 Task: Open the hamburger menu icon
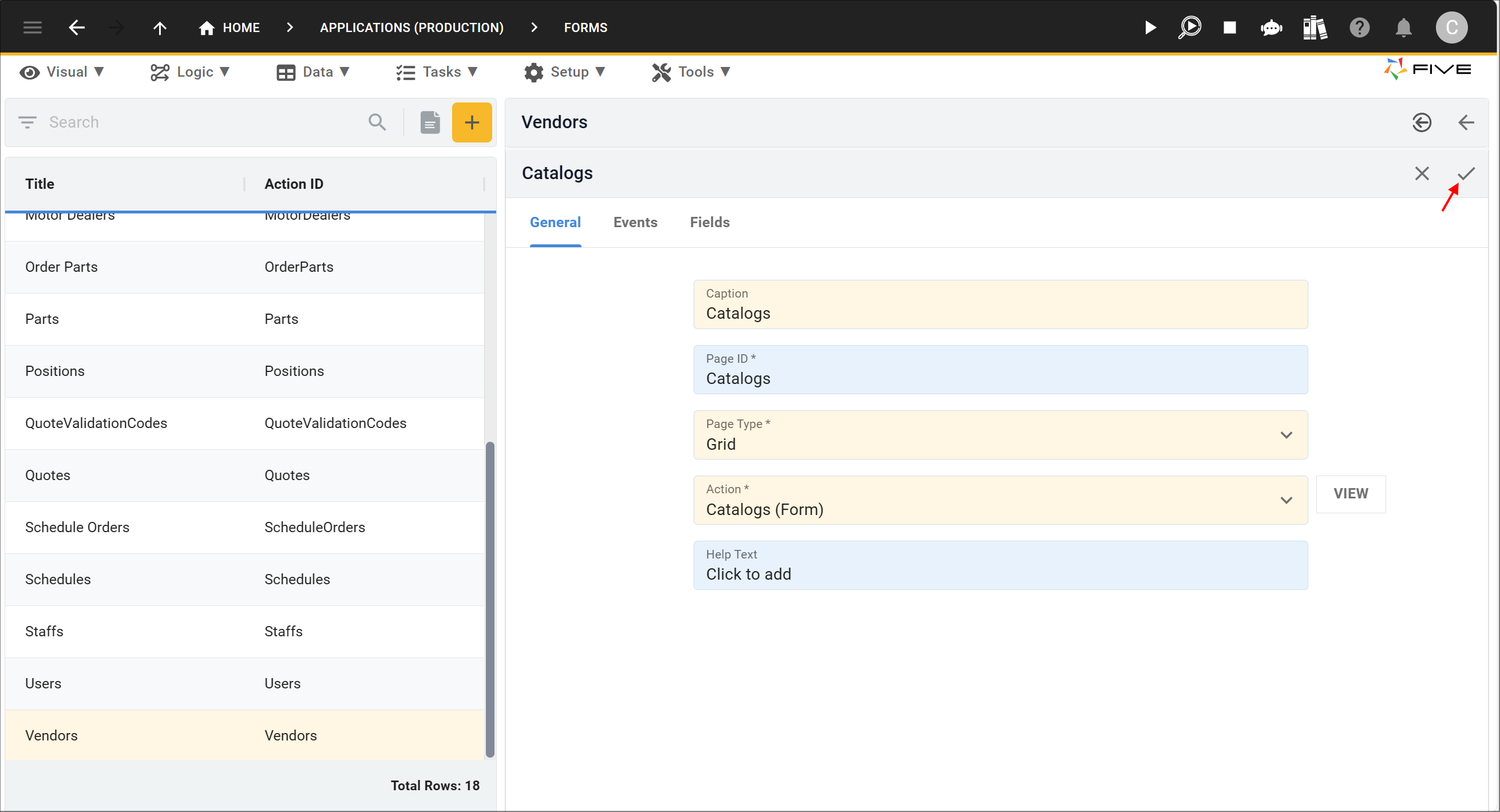click(x=32, y=27)
